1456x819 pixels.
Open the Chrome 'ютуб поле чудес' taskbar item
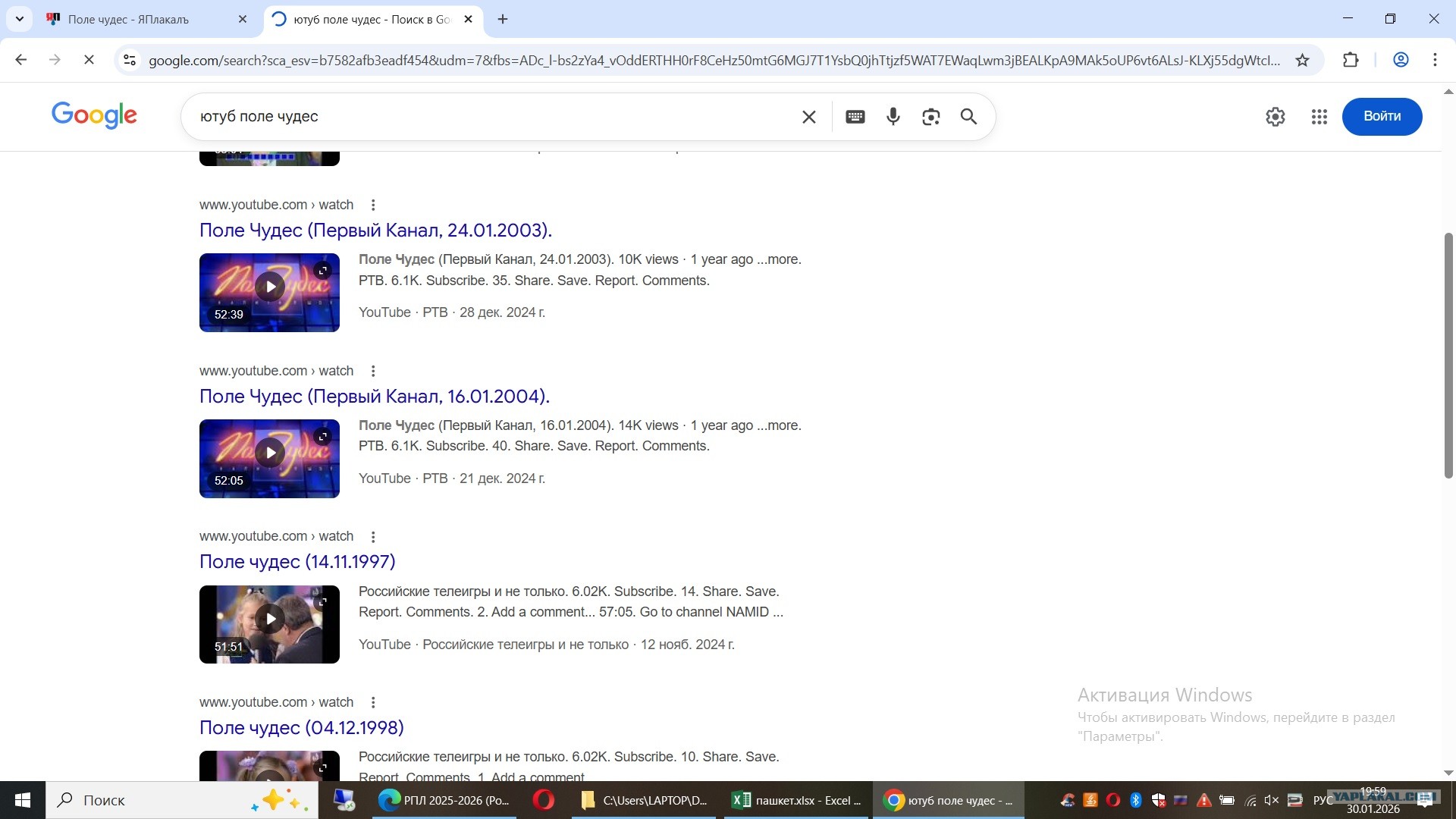click(x=948, y=800)
